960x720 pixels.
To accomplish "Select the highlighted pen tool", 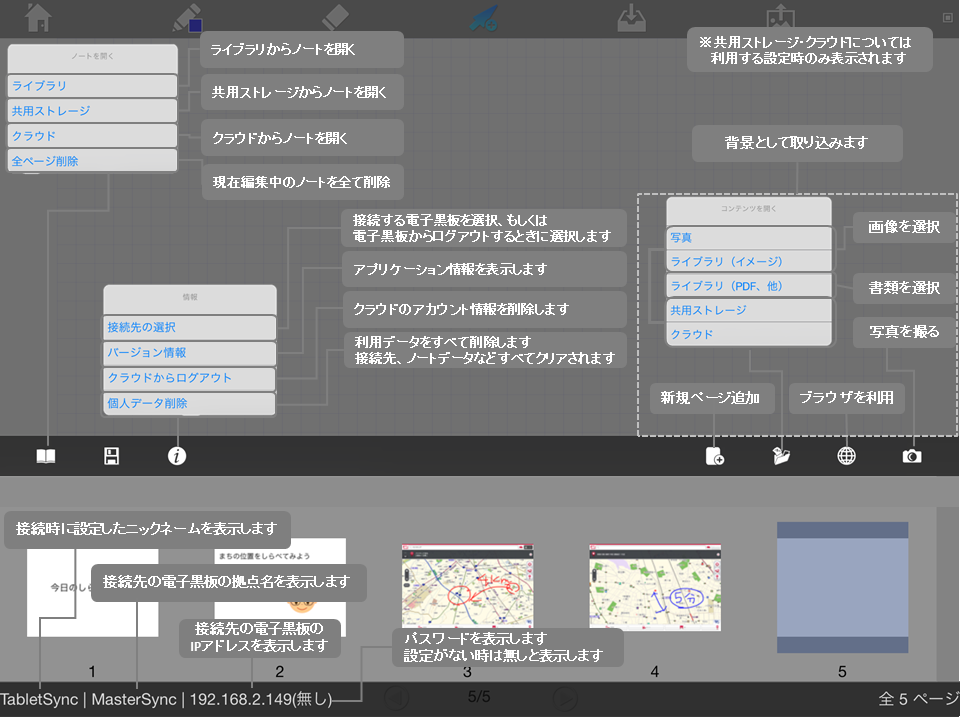I will tap(483, 17).
